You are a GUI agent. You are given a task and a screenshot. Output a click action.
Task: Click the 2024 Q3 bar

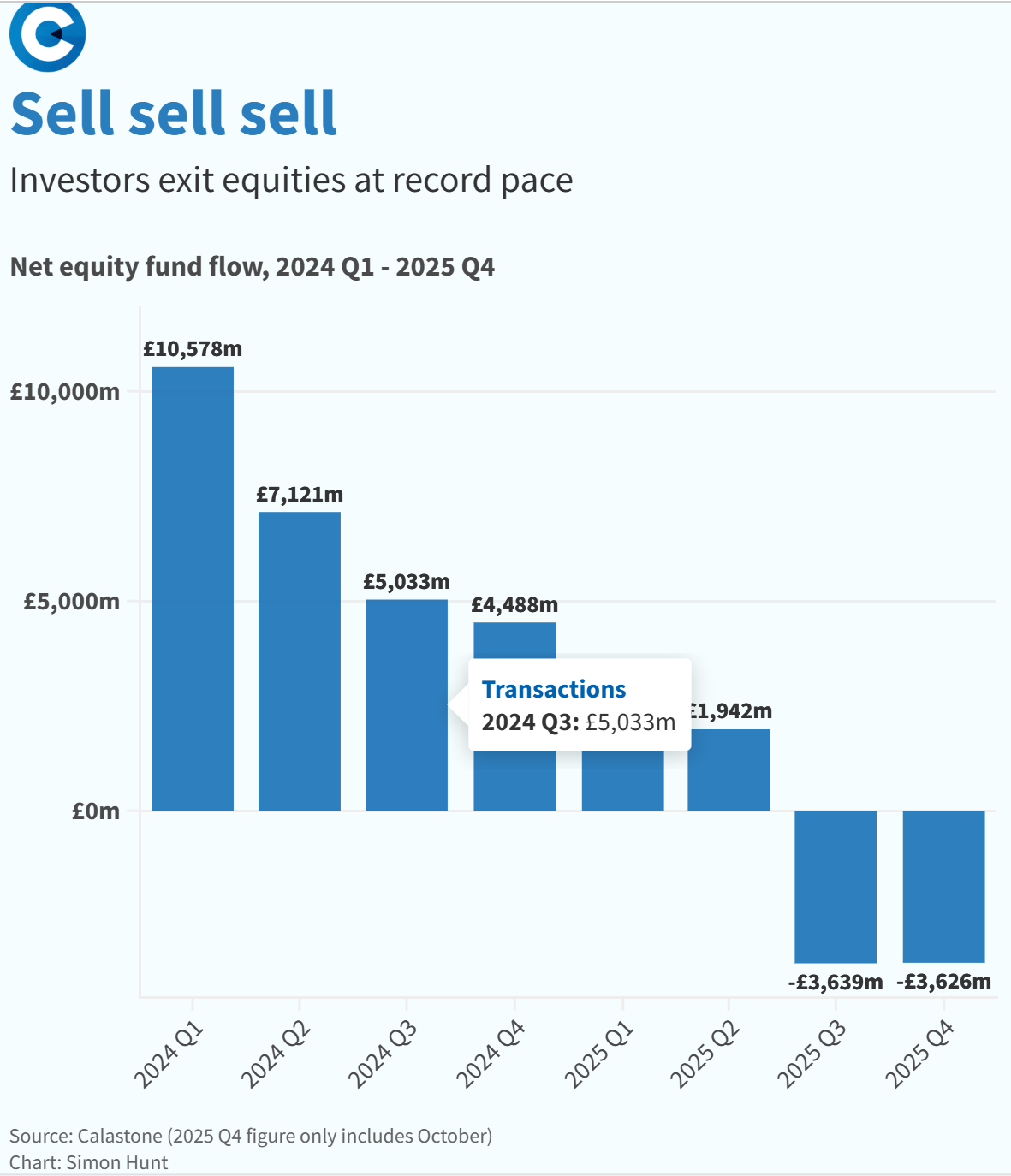(407, 704)
